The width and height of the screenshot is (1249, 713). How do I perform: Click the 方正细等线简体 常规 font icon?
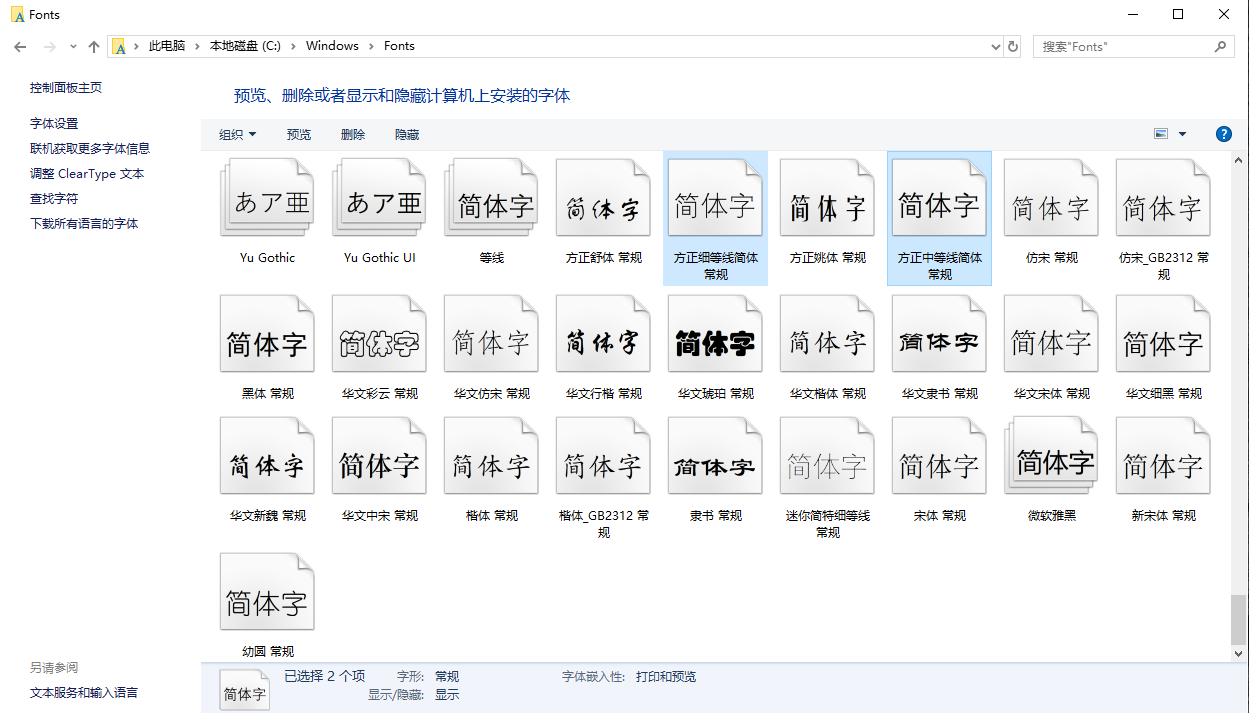pos(715,198)
